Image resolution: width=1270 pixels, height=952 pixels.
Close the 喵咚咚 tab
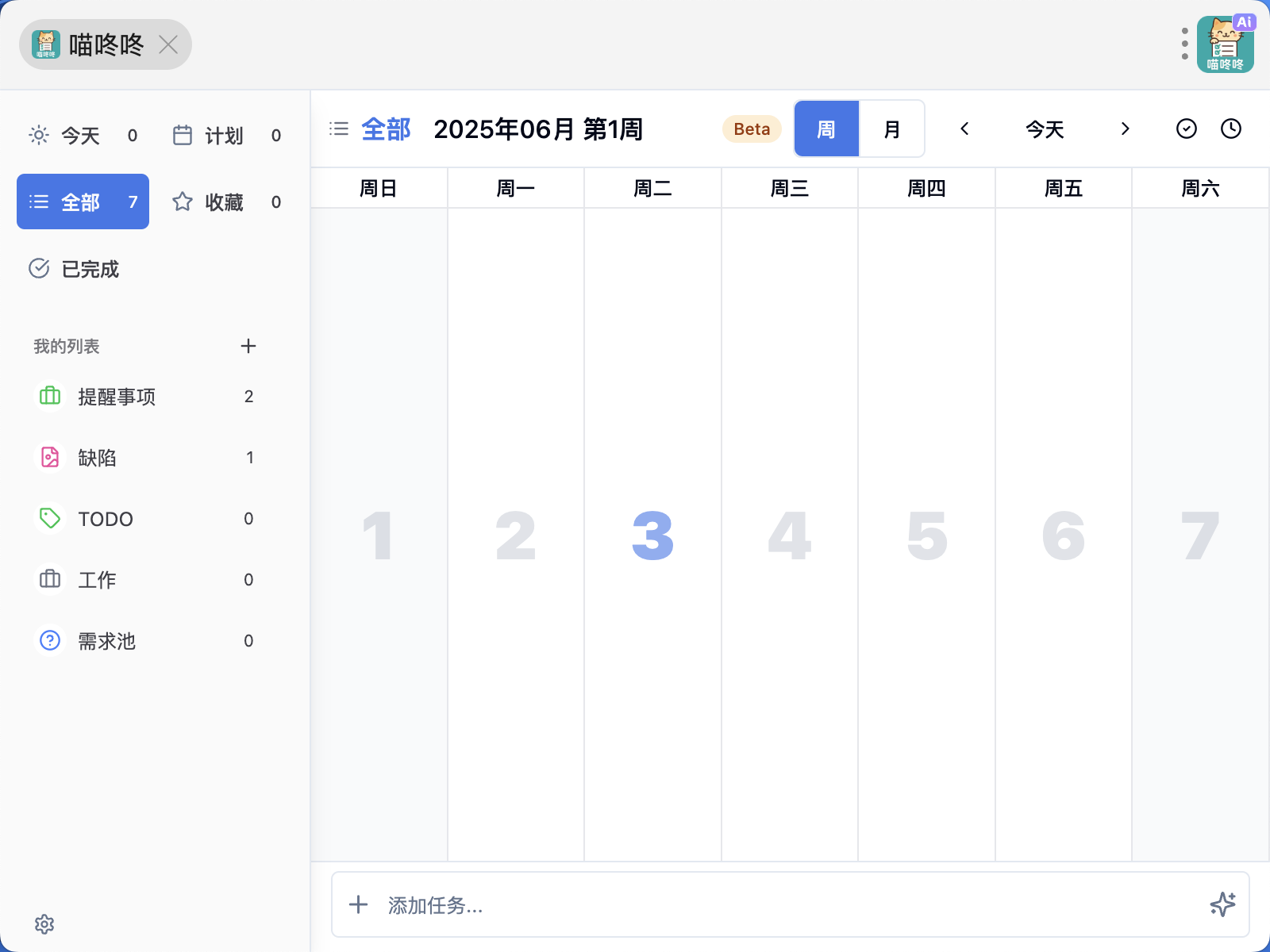pos(168,44)
